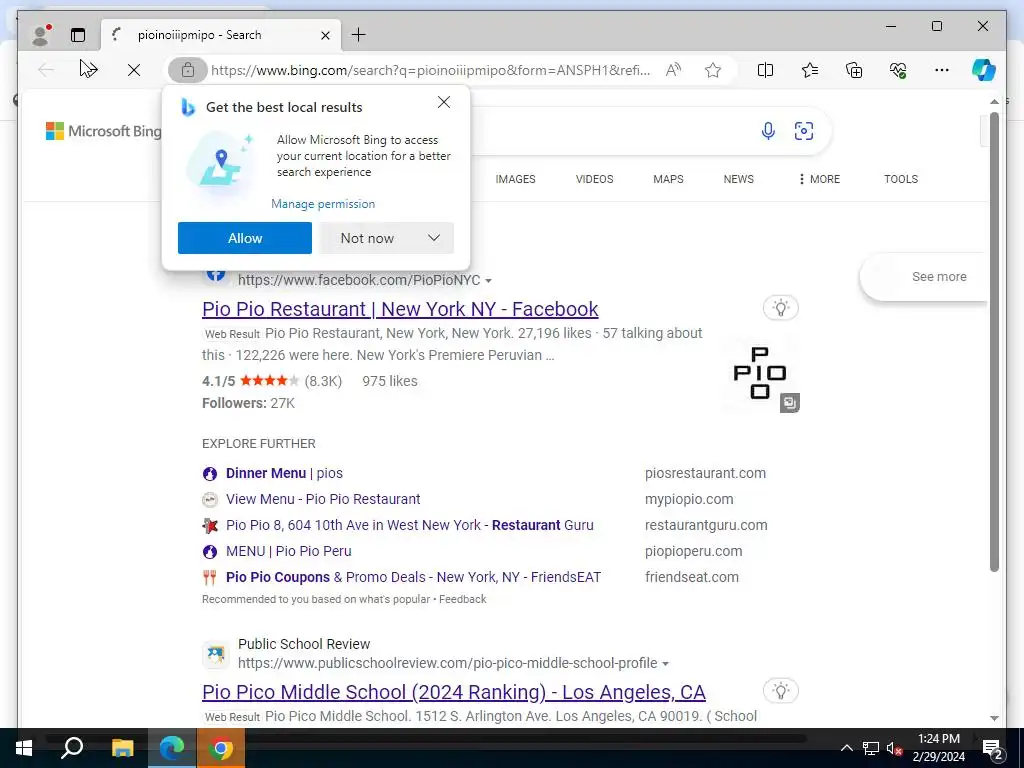Open Manage permission link
Screen dimensions: 1024x768
[323, 204]
